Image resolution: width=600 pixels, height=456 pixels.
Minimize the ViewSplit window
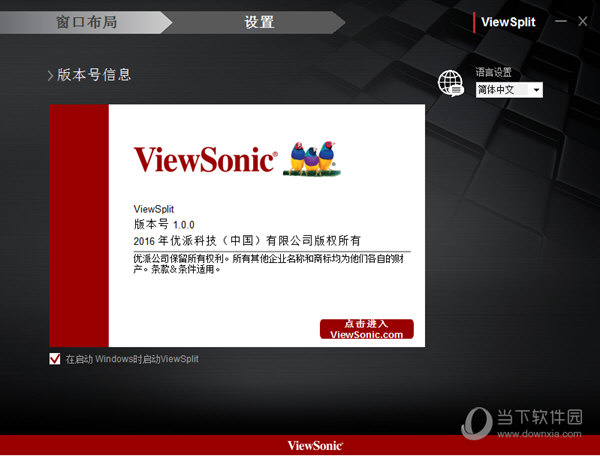tap(561, 21)
